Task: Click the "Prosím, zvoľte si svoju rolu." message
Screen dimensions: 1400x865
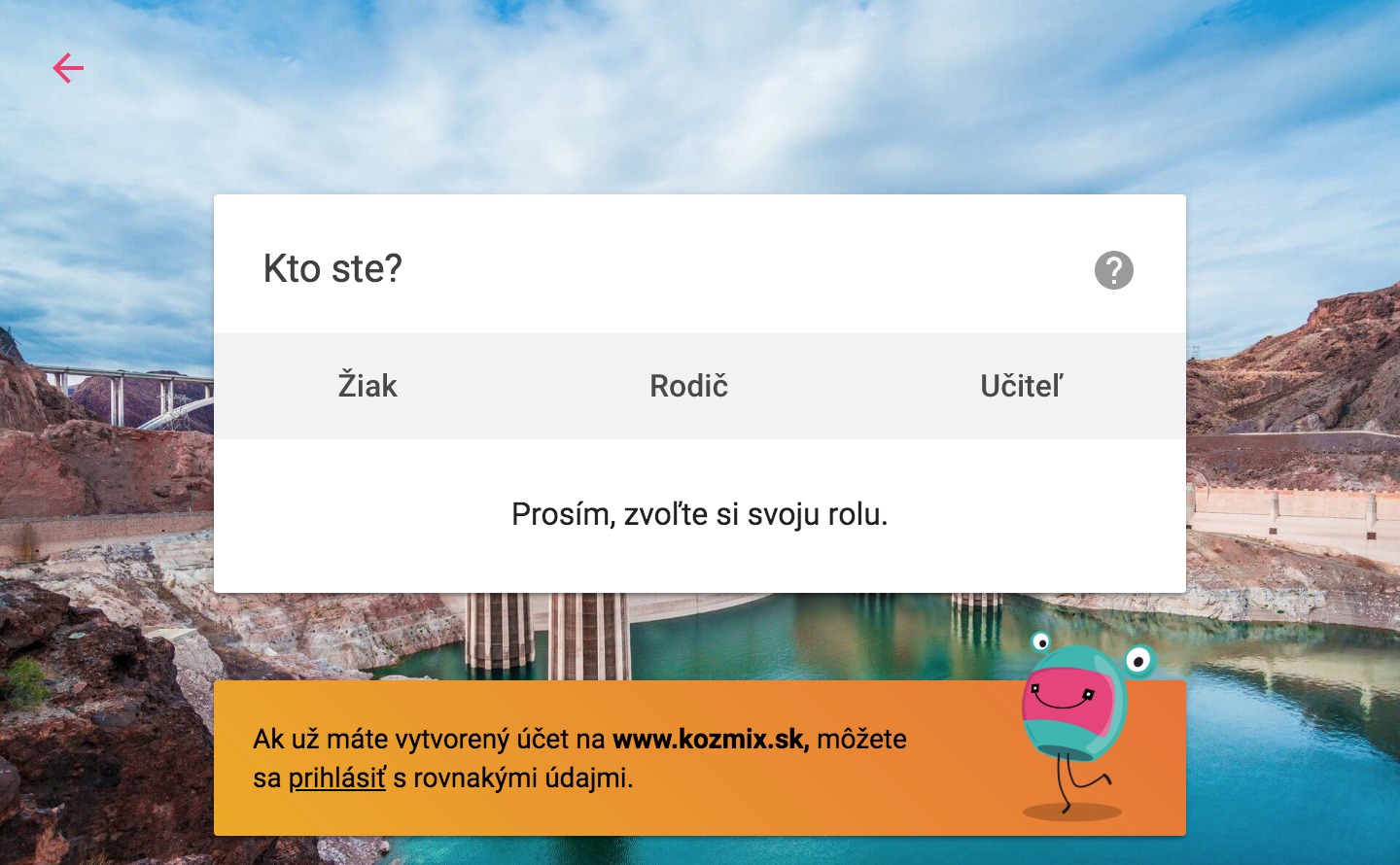Action: tap(700, 514)
